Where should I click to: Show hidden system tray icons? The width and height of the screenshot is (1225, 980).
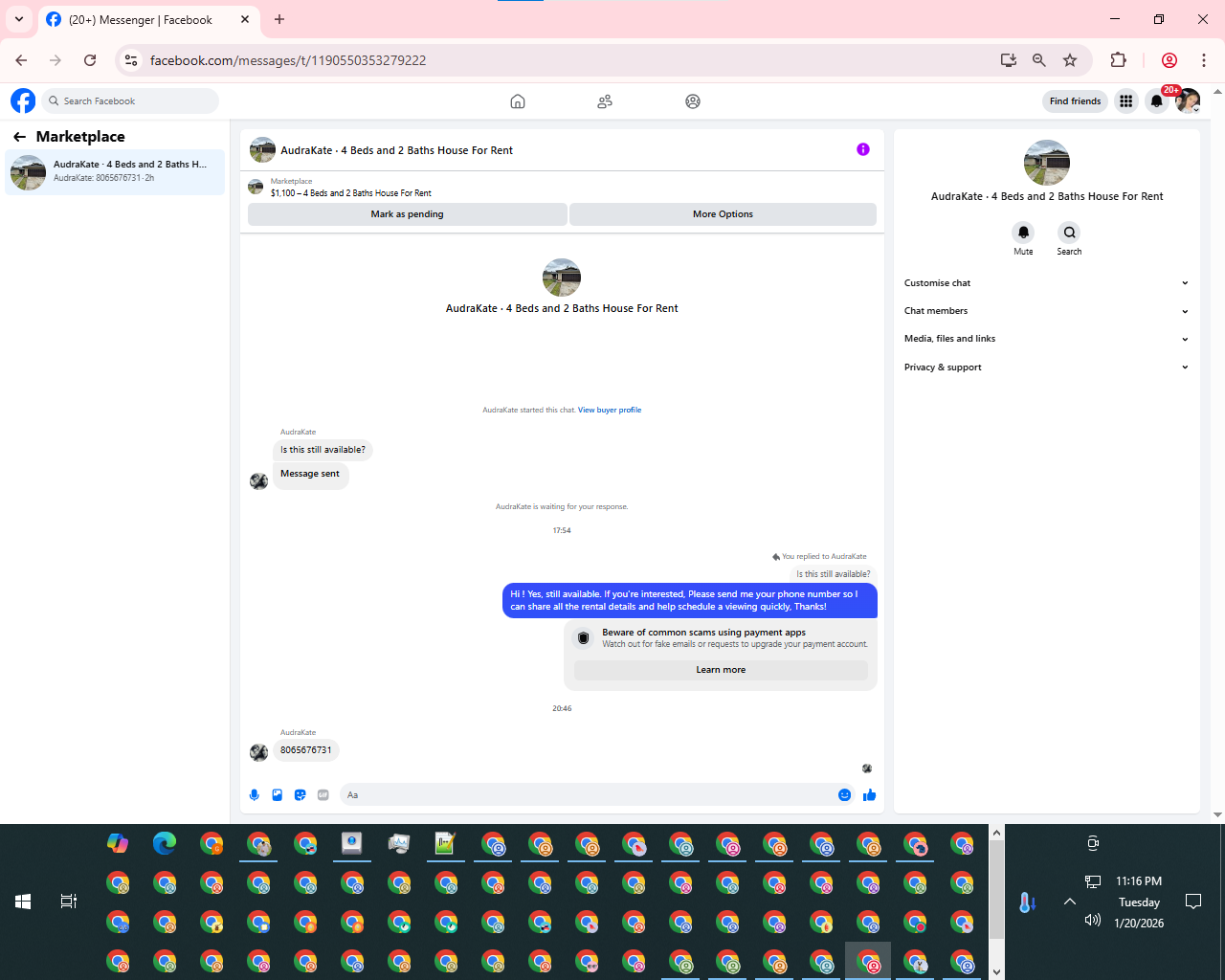[1070, 902]
